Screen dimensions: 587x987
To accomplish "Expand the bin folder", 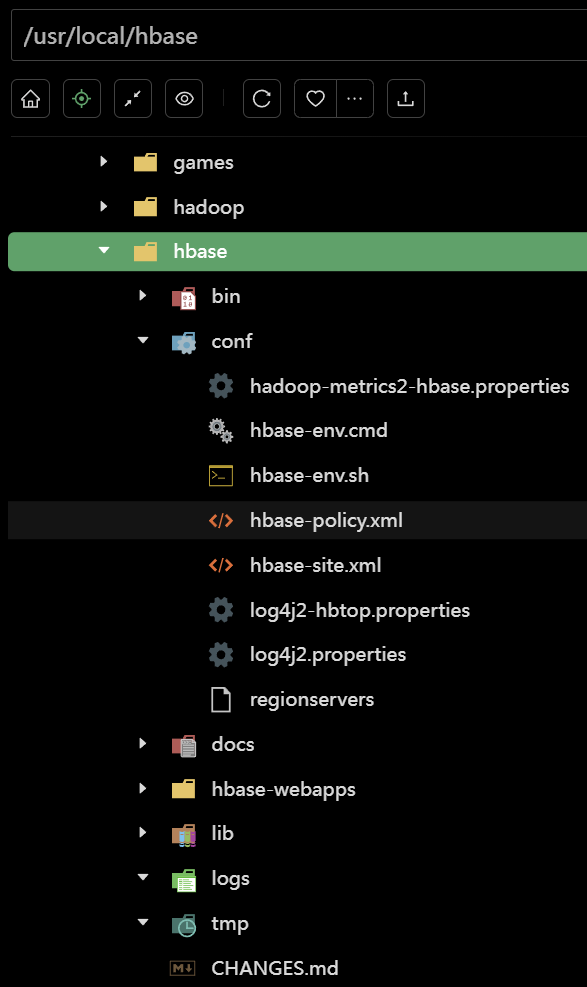I will [x=142, y=296].
